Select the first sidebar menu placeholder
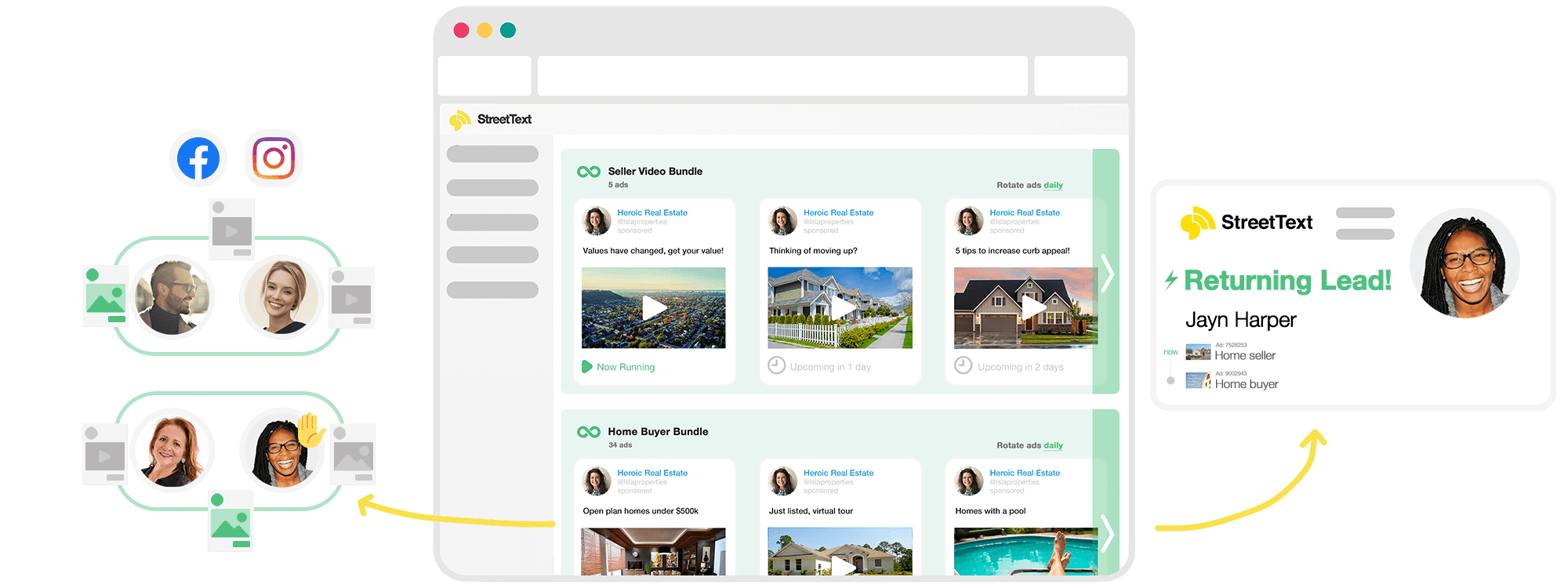Viewport: 1568px width, 588px height. pyautogui.click(x=492, y=154)
